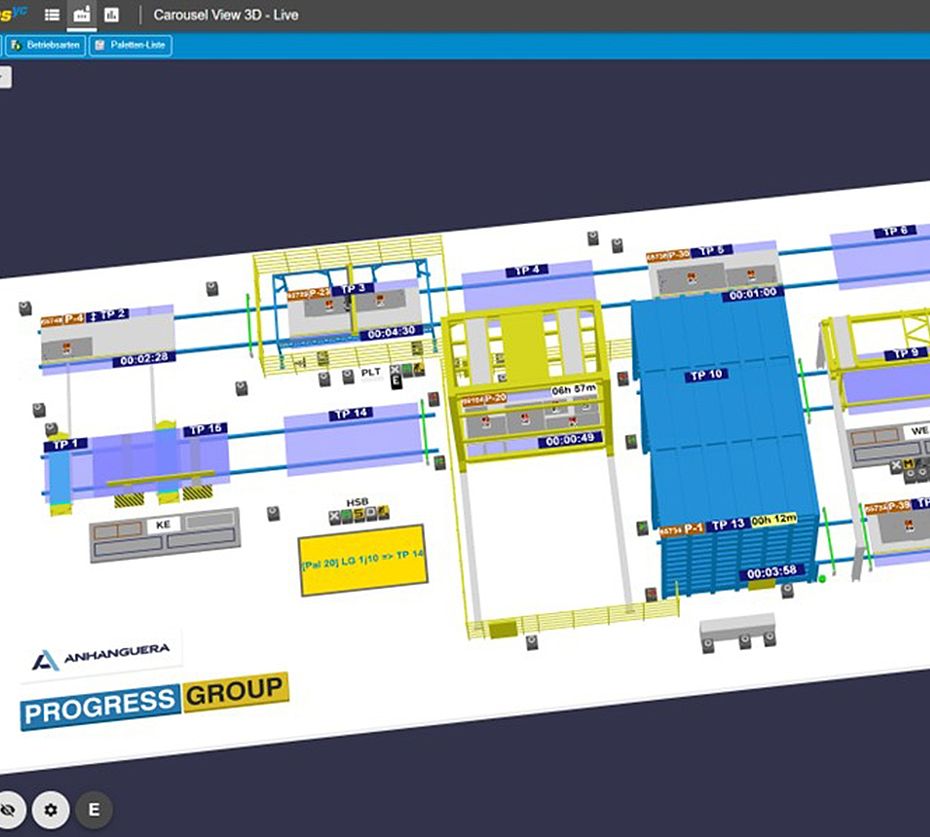Click the X status icon beside PLT
The image size is (930, 837).
pos(396,371)
